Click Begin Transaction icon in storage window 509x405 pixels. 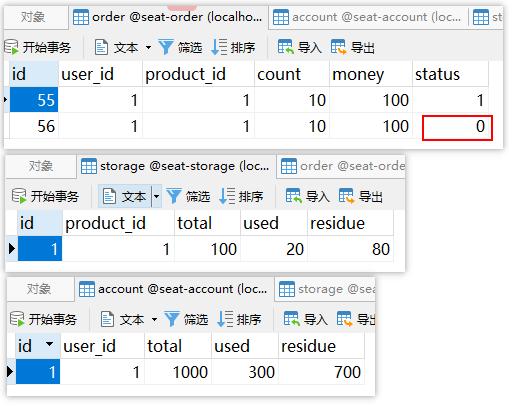19,196
